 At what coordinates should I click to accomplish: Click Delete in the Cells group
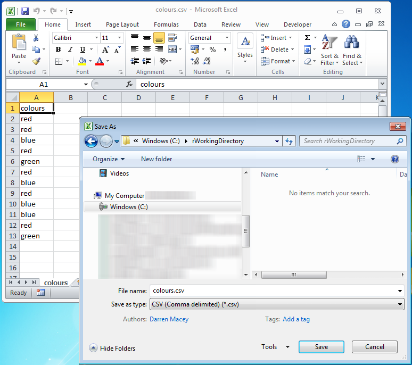coord(277,50)
